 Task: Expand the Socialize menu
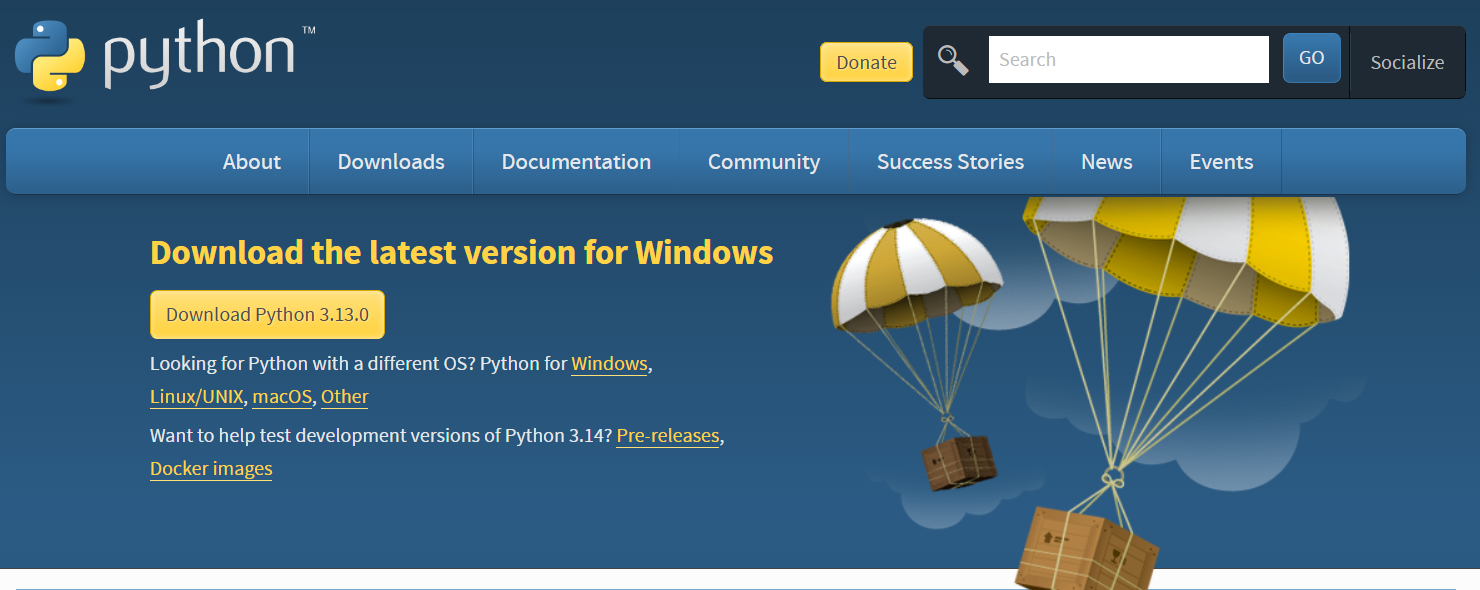point(1406,62)
